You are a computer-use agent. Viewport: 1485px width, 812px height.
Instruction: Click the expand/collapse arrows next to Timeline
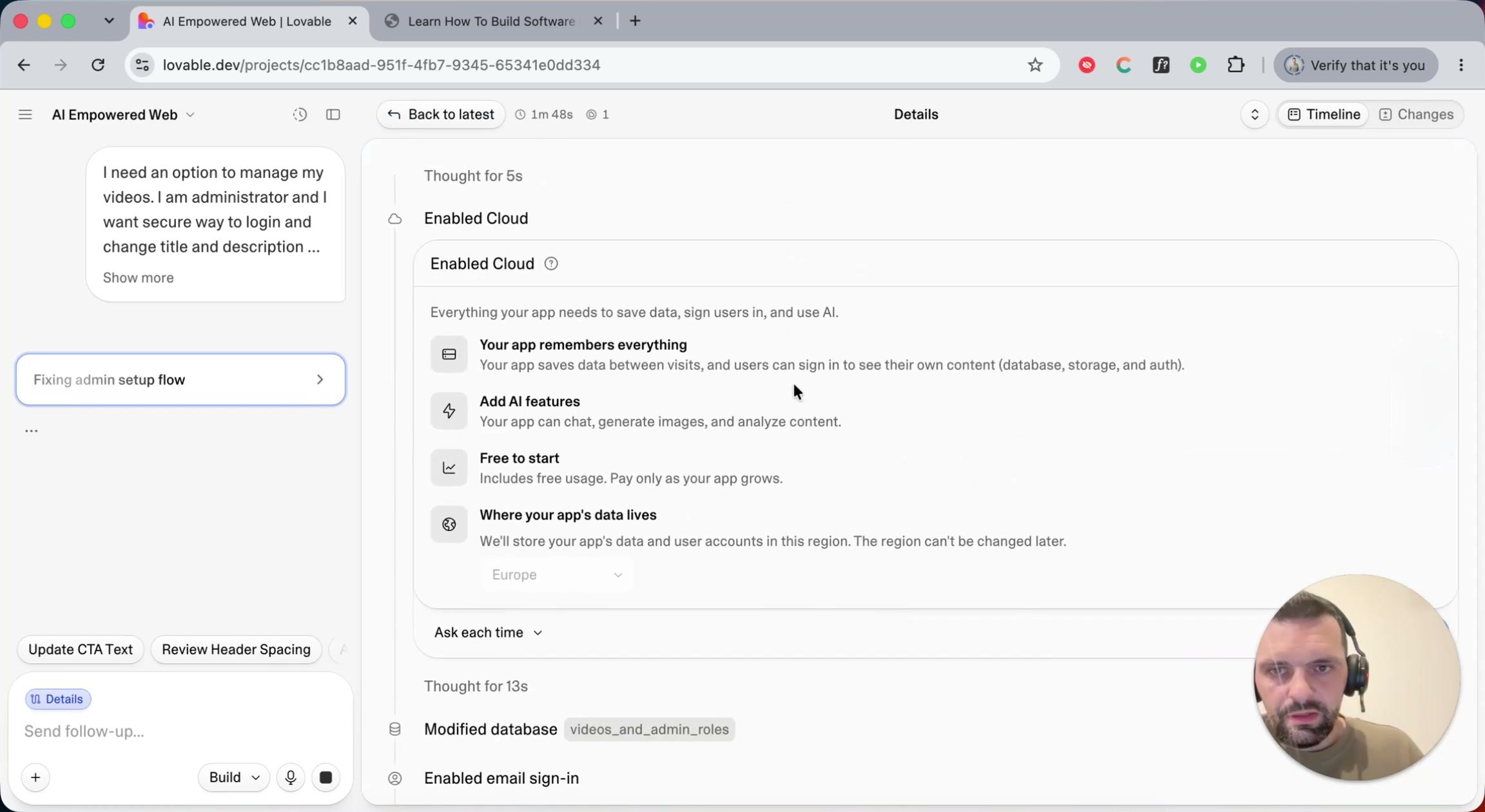[1255, 115]
